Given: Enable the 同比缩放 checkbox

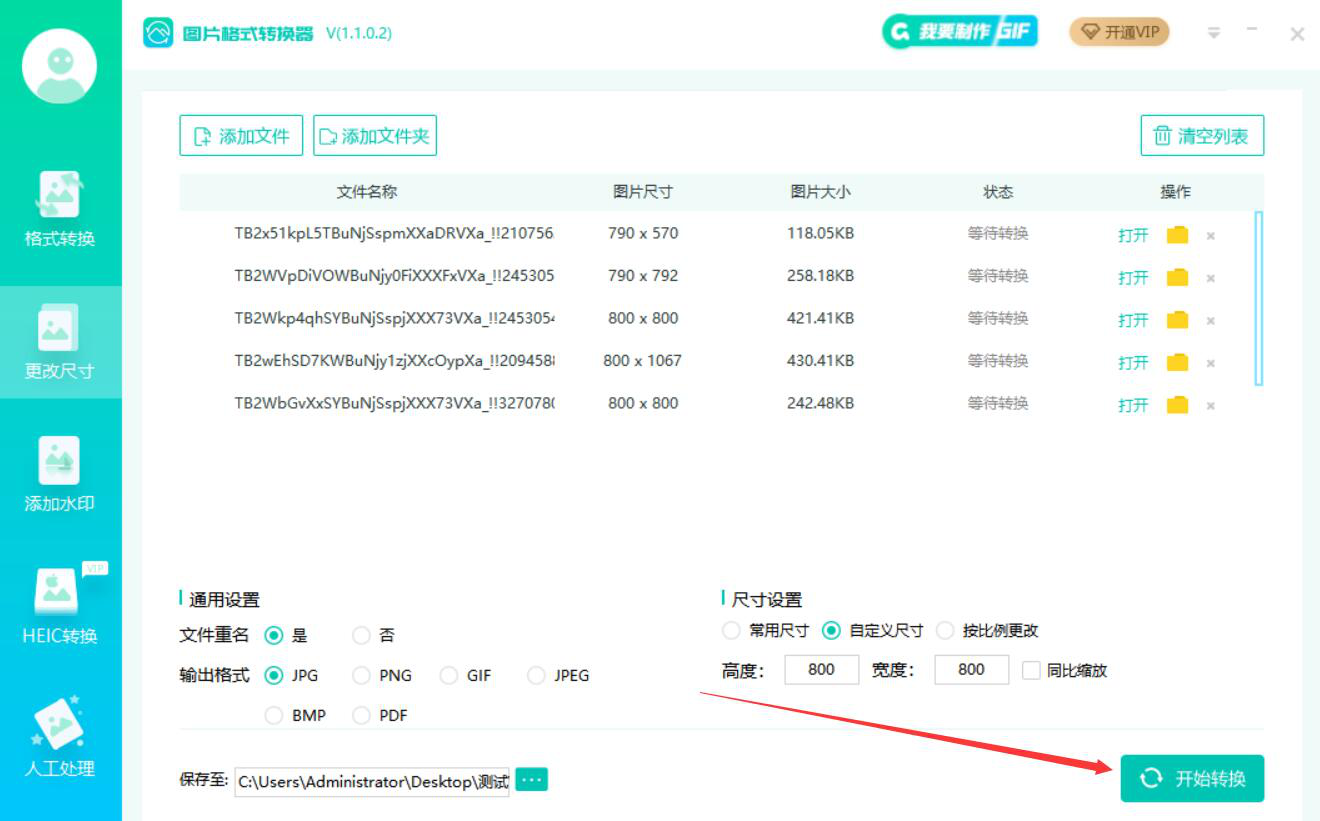Looking at the screenshot, I should pyautogui.click(x=1031, y=670).
